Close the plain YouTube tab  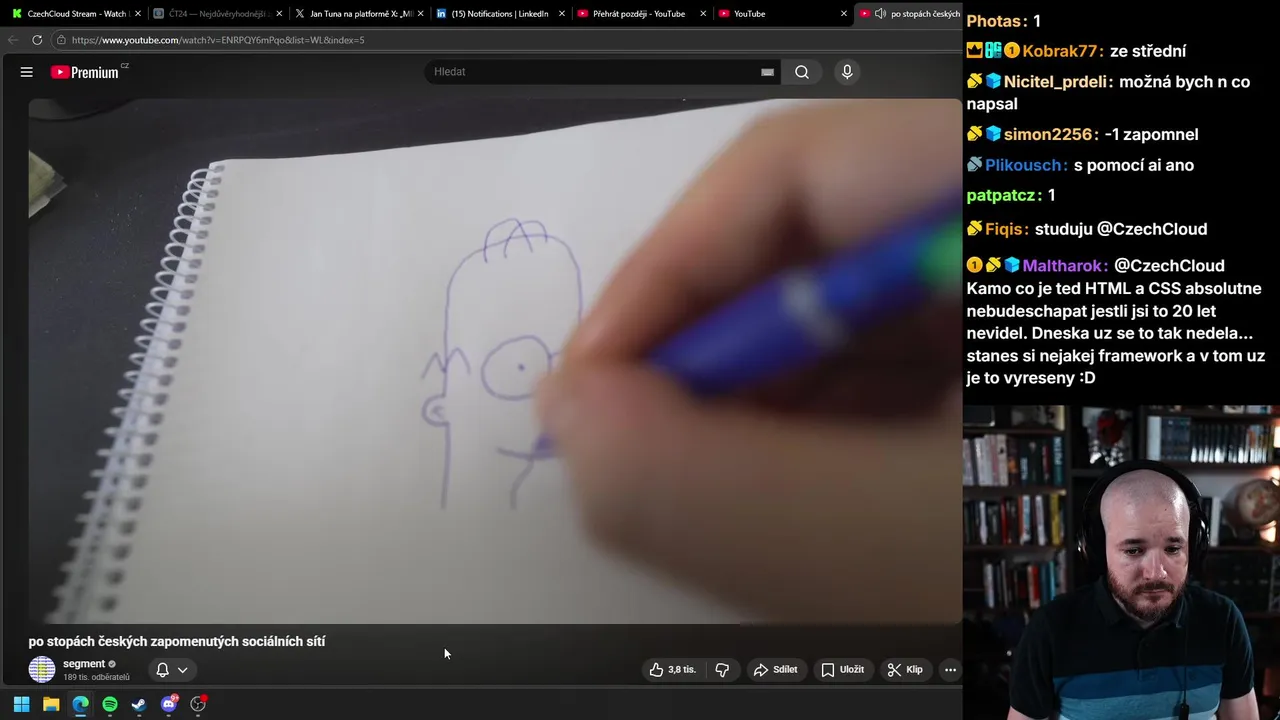coord(844,14)
